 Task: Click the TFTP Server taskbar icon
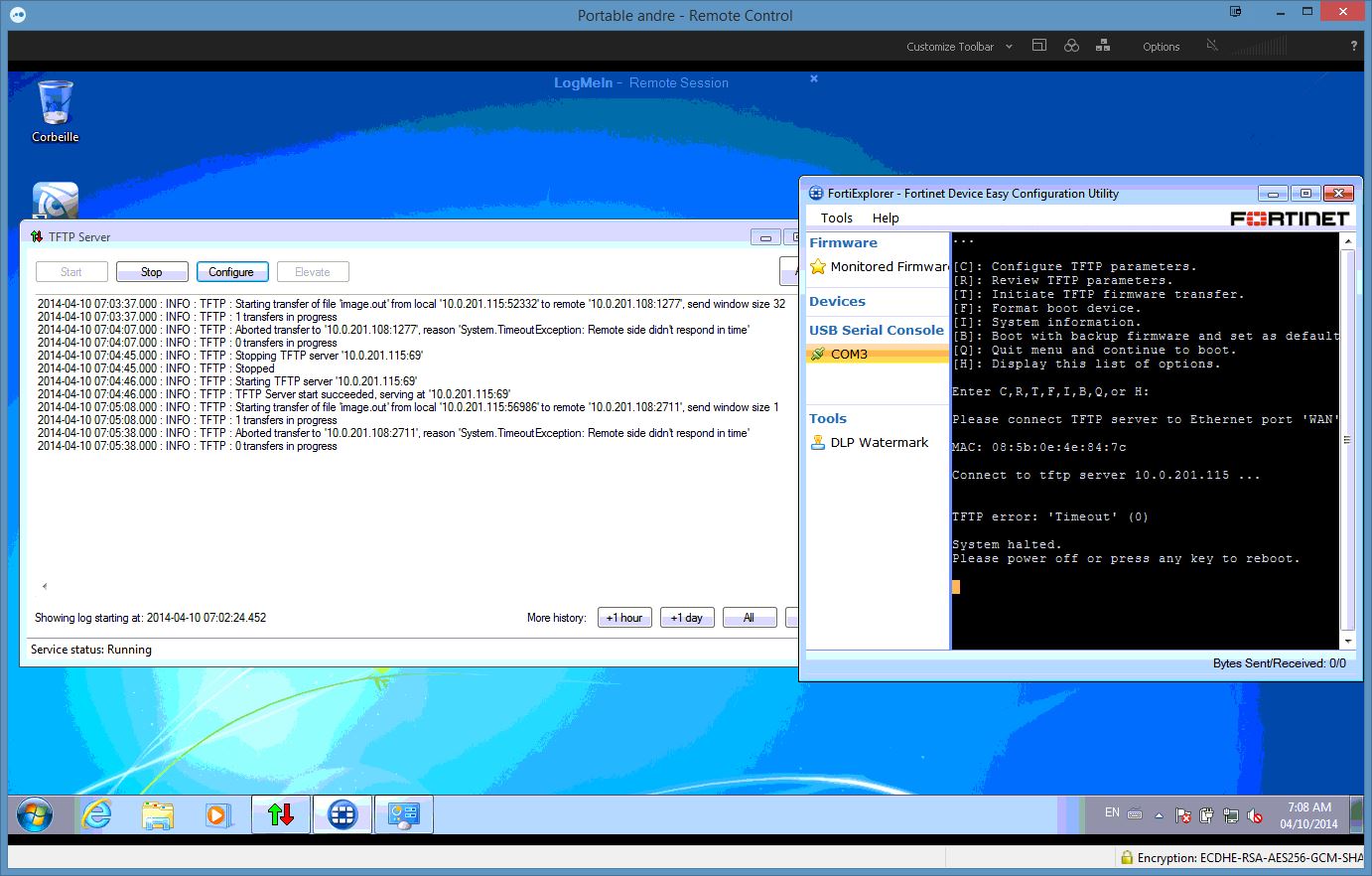tap(281, 814)
